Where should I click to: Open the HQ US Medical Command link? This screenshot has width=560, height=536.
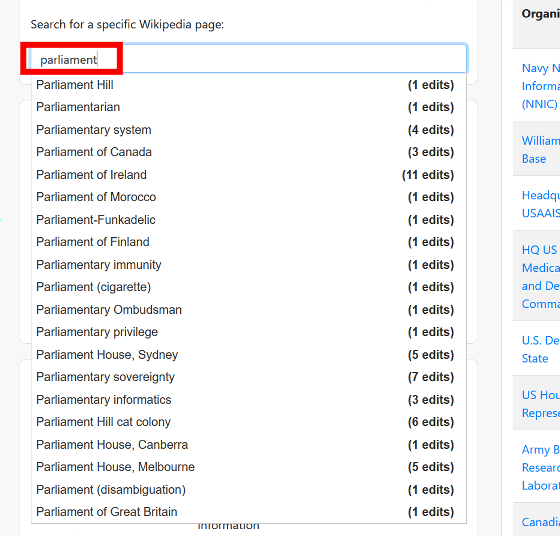point(541,277)
